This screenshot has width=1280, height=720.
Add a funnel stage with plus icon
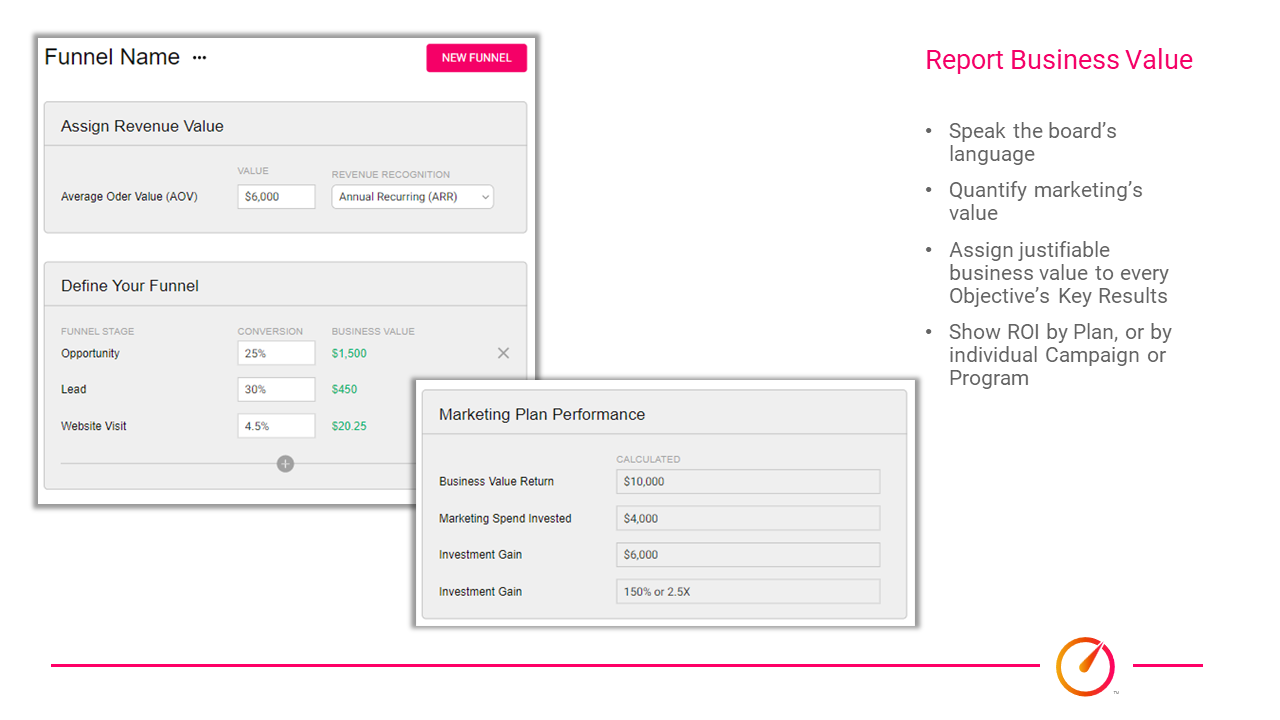(285, 464)
